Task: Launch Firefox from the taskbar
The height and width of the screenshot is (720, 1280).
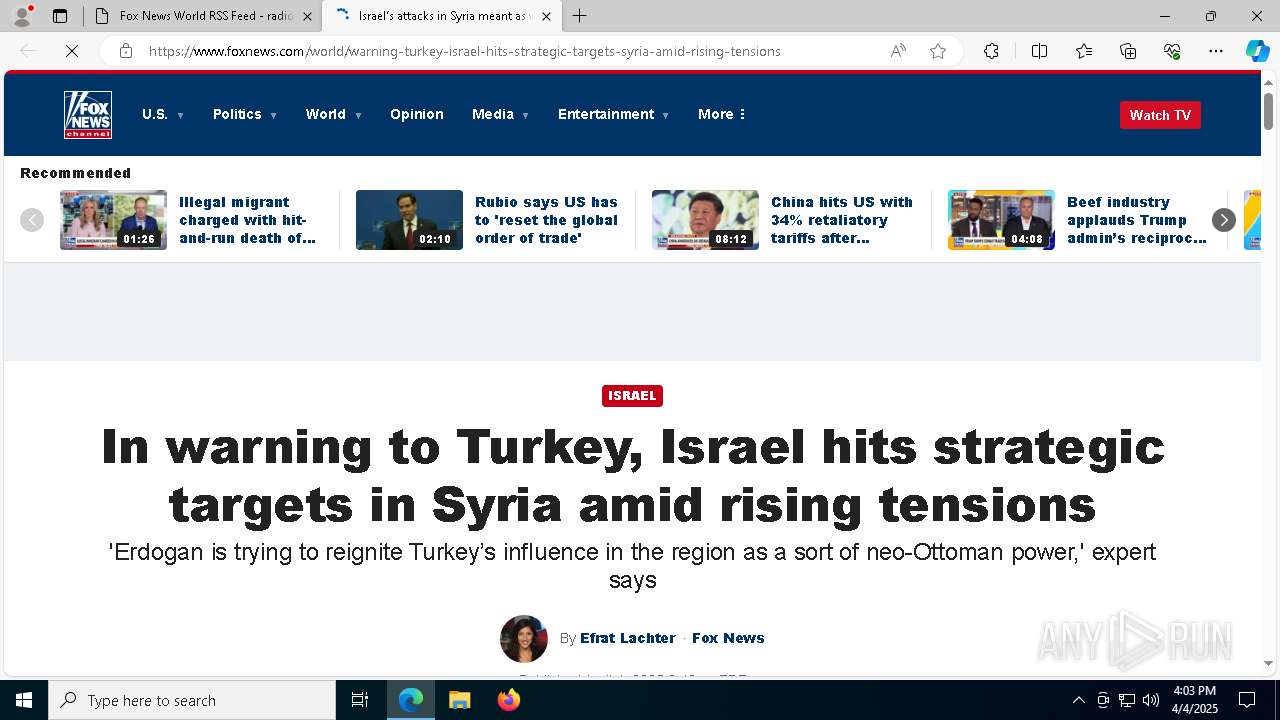Action: [508, 700]
